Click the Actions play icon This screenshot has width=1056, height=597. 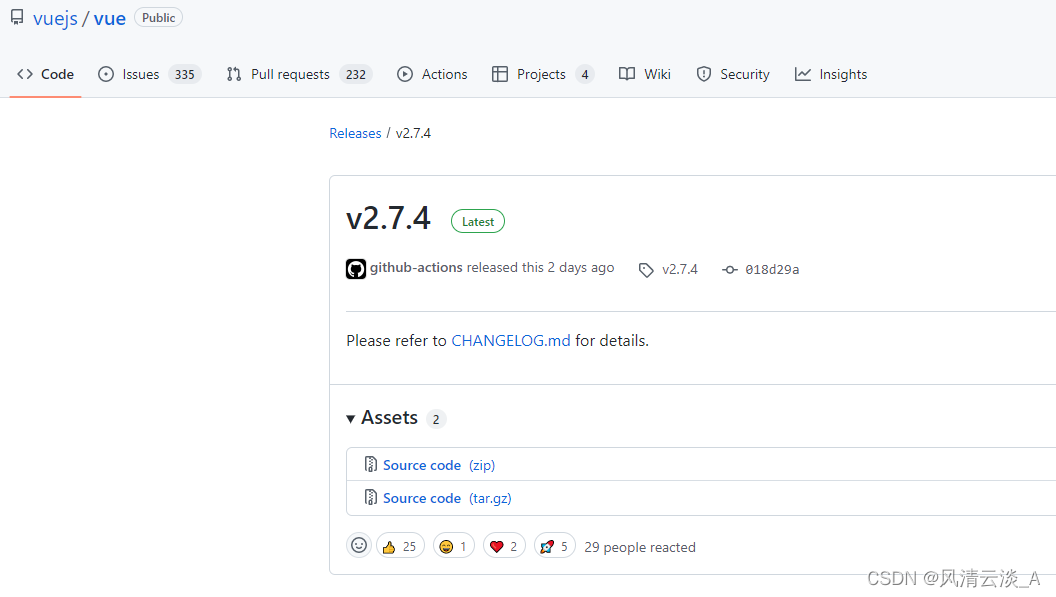click(405, 74)
